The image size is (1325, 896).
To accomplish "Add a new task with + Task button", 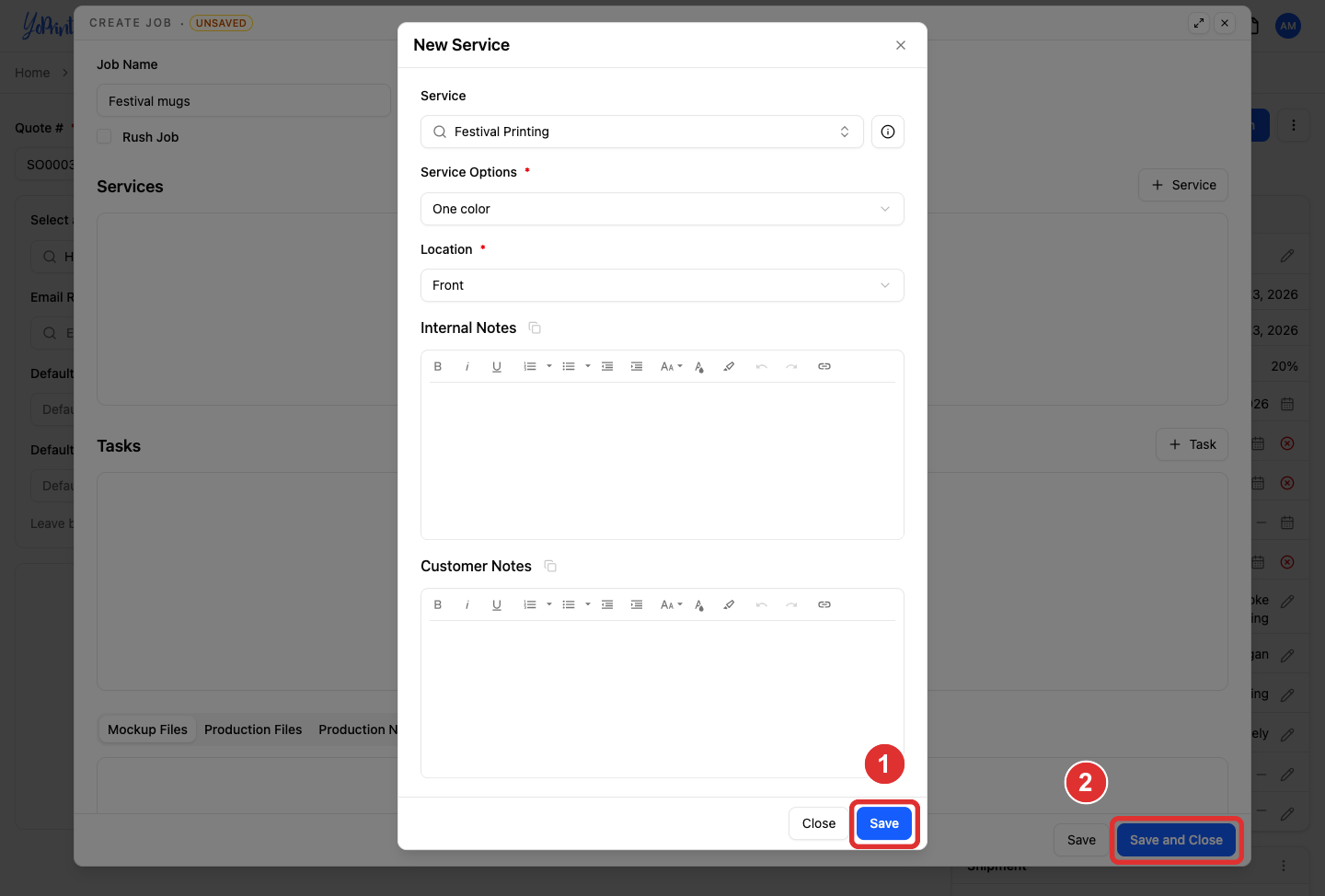I will [x=1192, y=444].
